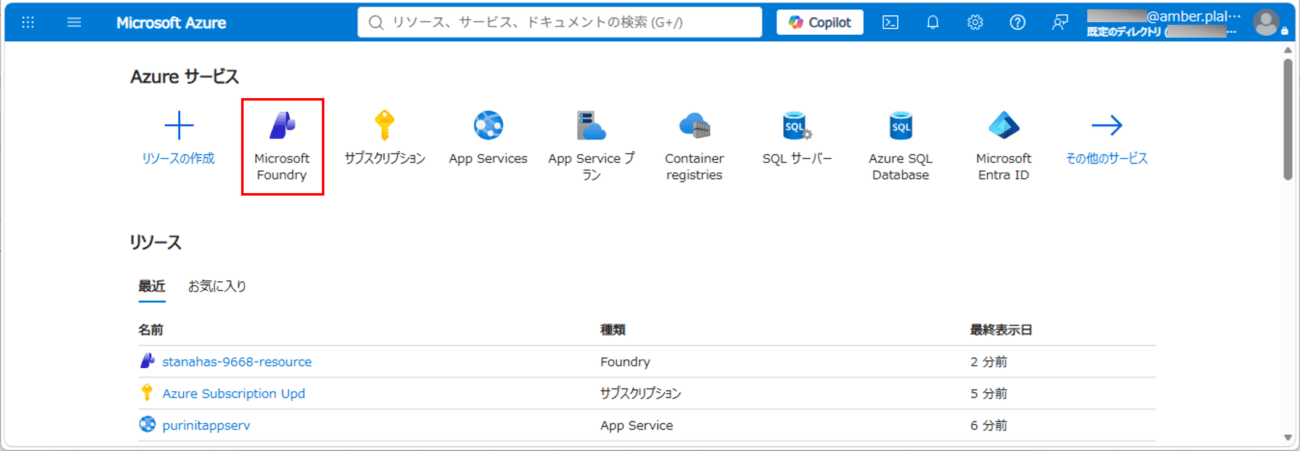The height and width of the screenshot is (451, 1300).
Task: Open Subscriptions key icon
Action: [385, 125]
